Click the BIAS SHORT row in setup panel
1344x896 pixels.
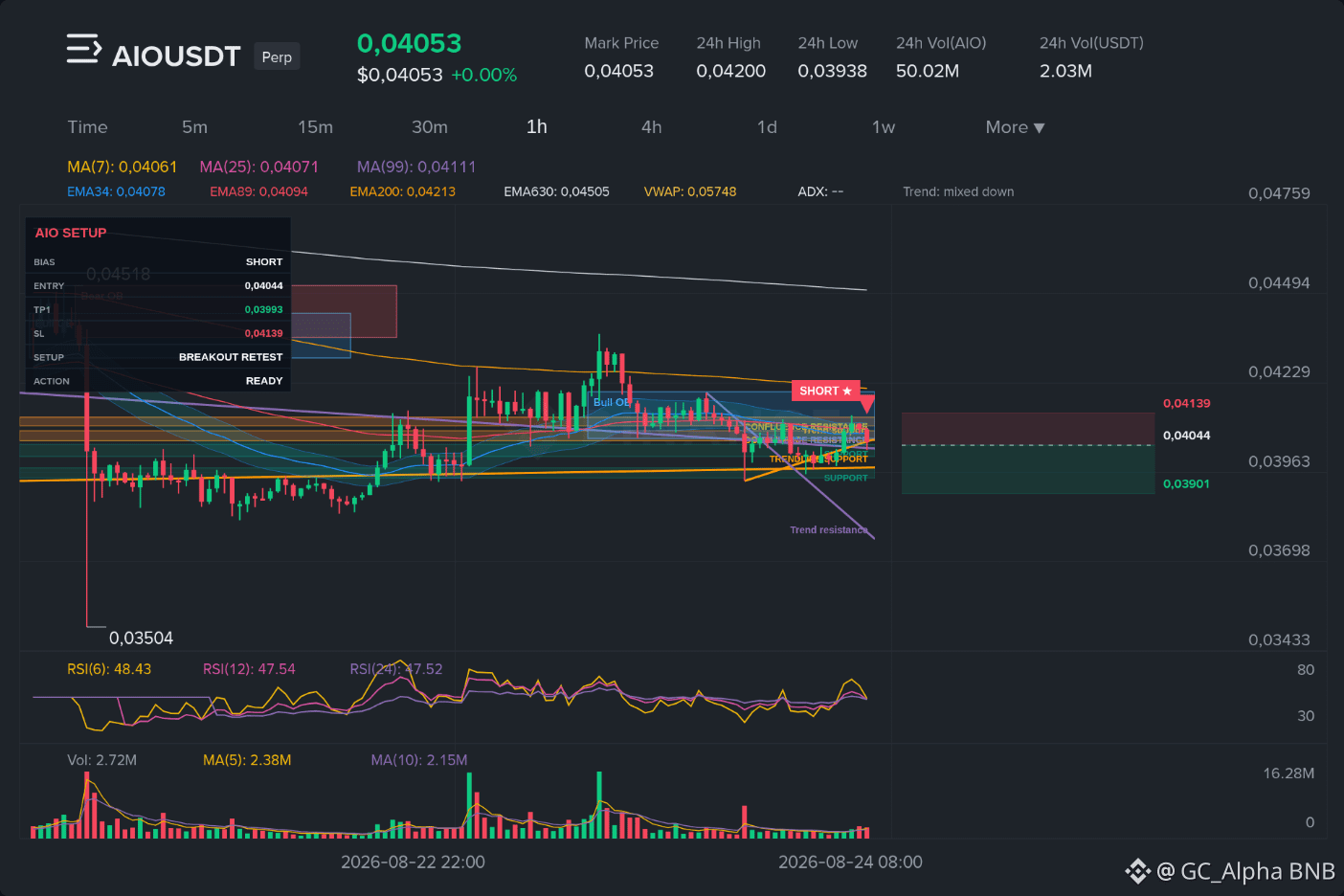coord(158,261)
